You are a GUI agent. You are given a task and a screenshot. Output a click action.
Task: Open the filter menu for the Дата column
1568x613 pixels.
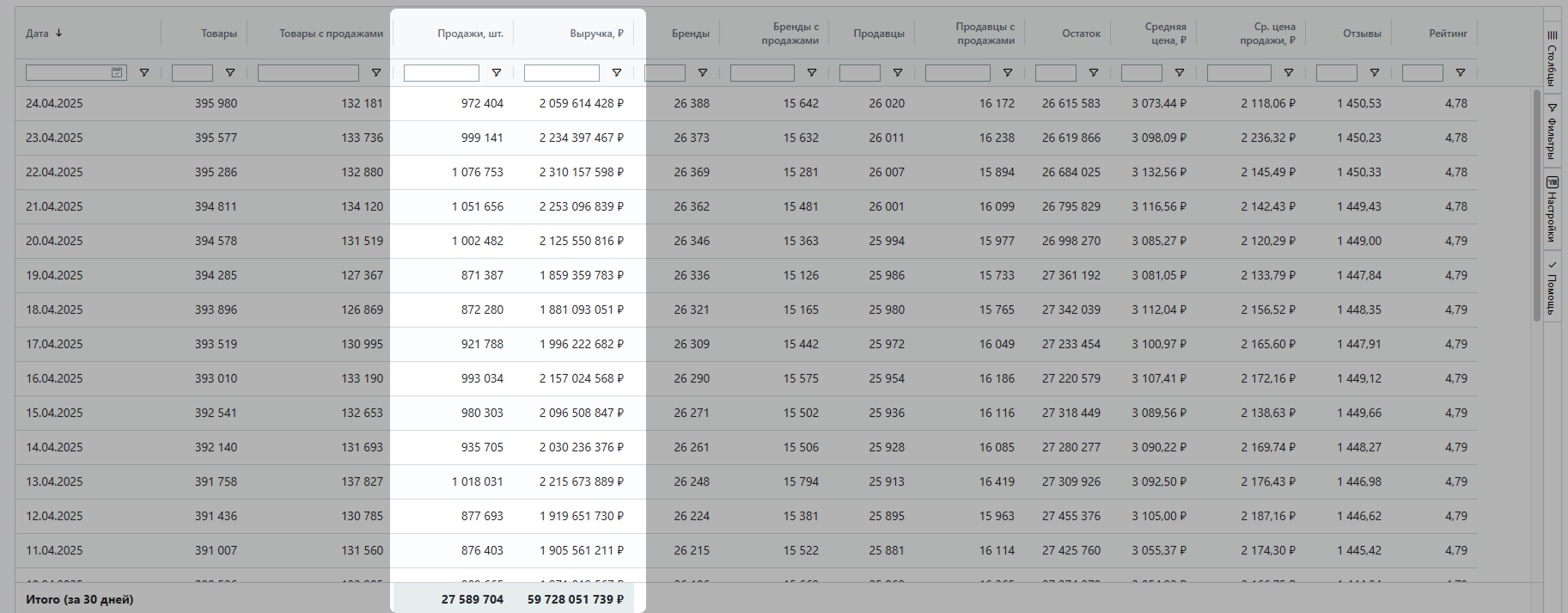144,73
